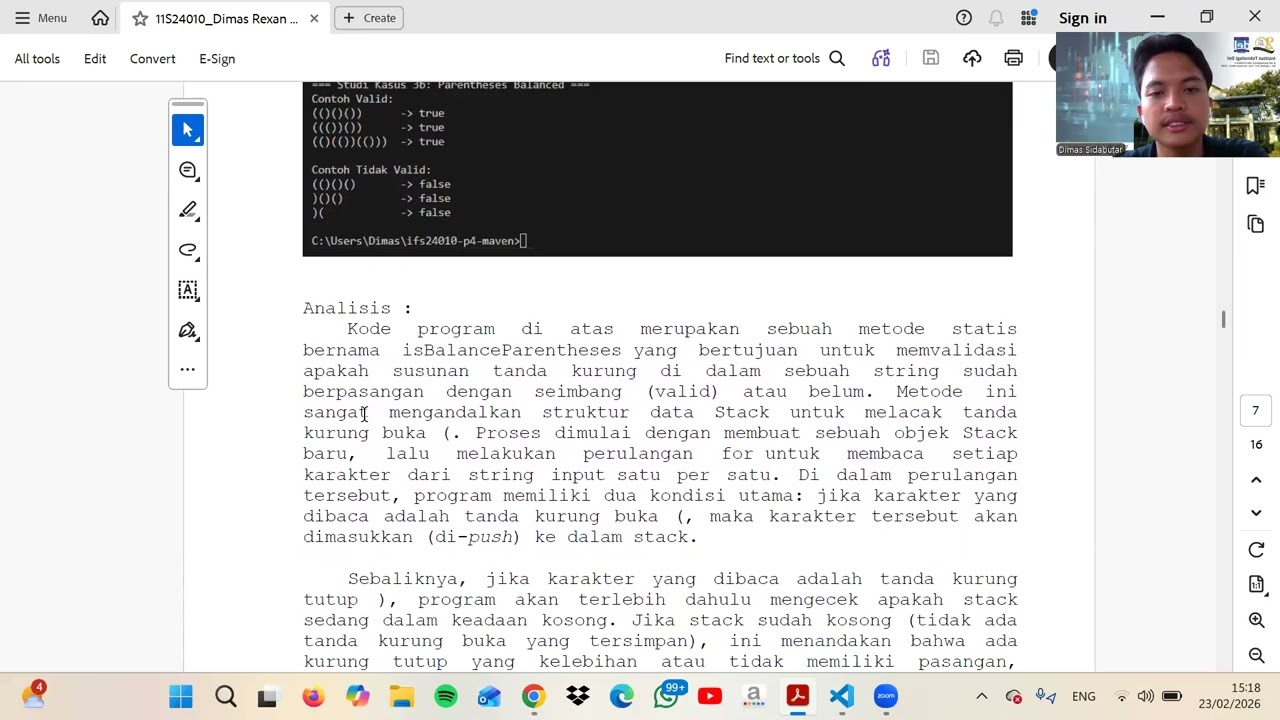The height and width of the screenshot is (720, 1280).
Task: Open the page thumbnails panel icon
Action: tap(1256, 224)
